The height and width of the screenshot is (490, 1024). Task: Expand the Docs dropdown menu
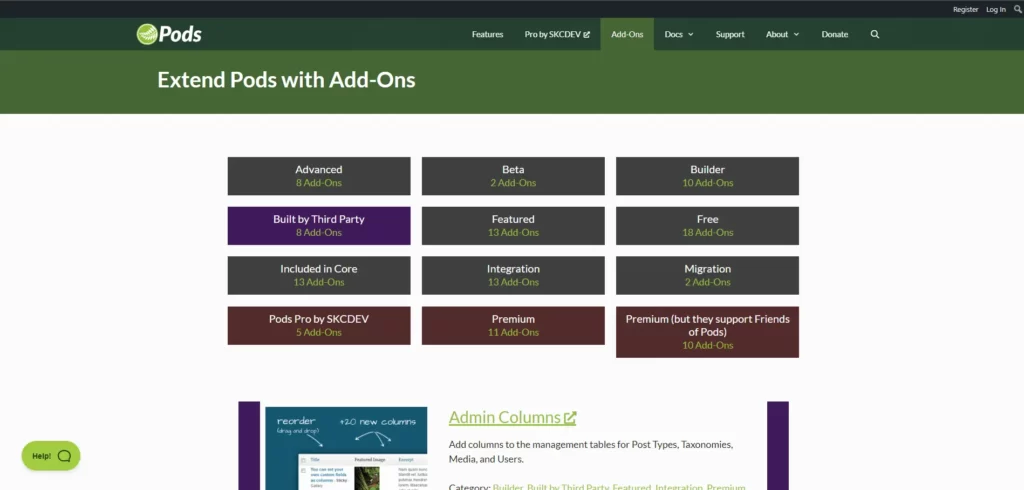pyautogui.click(x=679, y=34)
